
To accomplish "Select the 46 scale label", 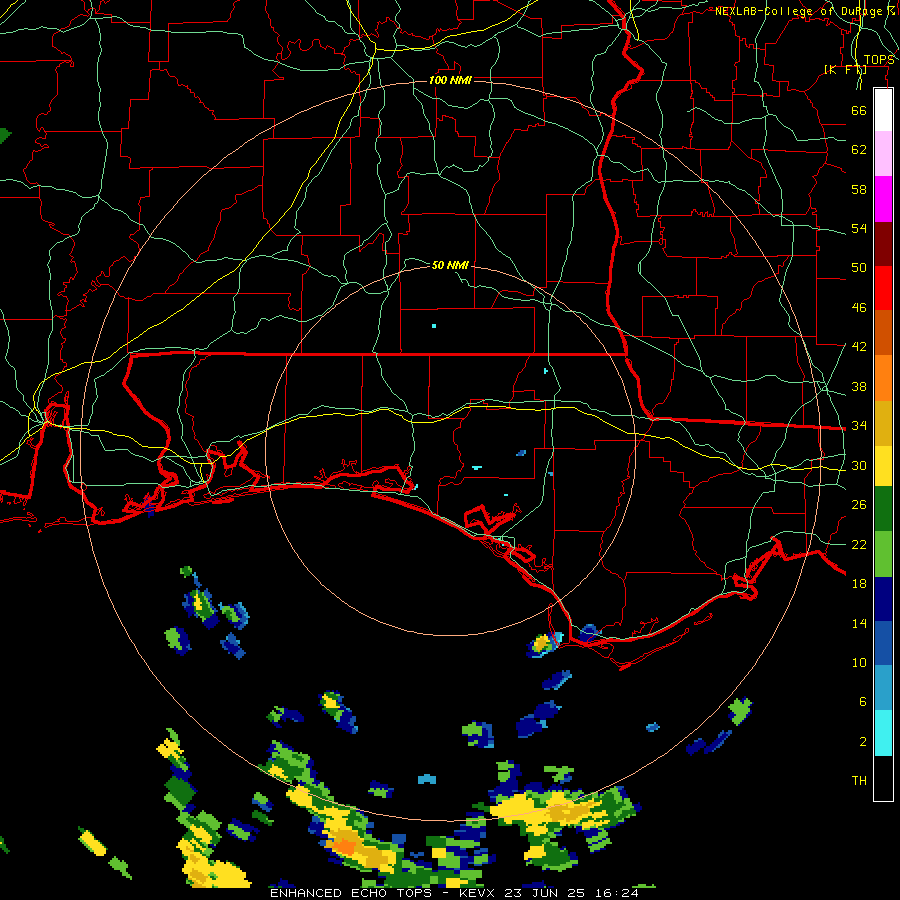I will pos(859,308).
